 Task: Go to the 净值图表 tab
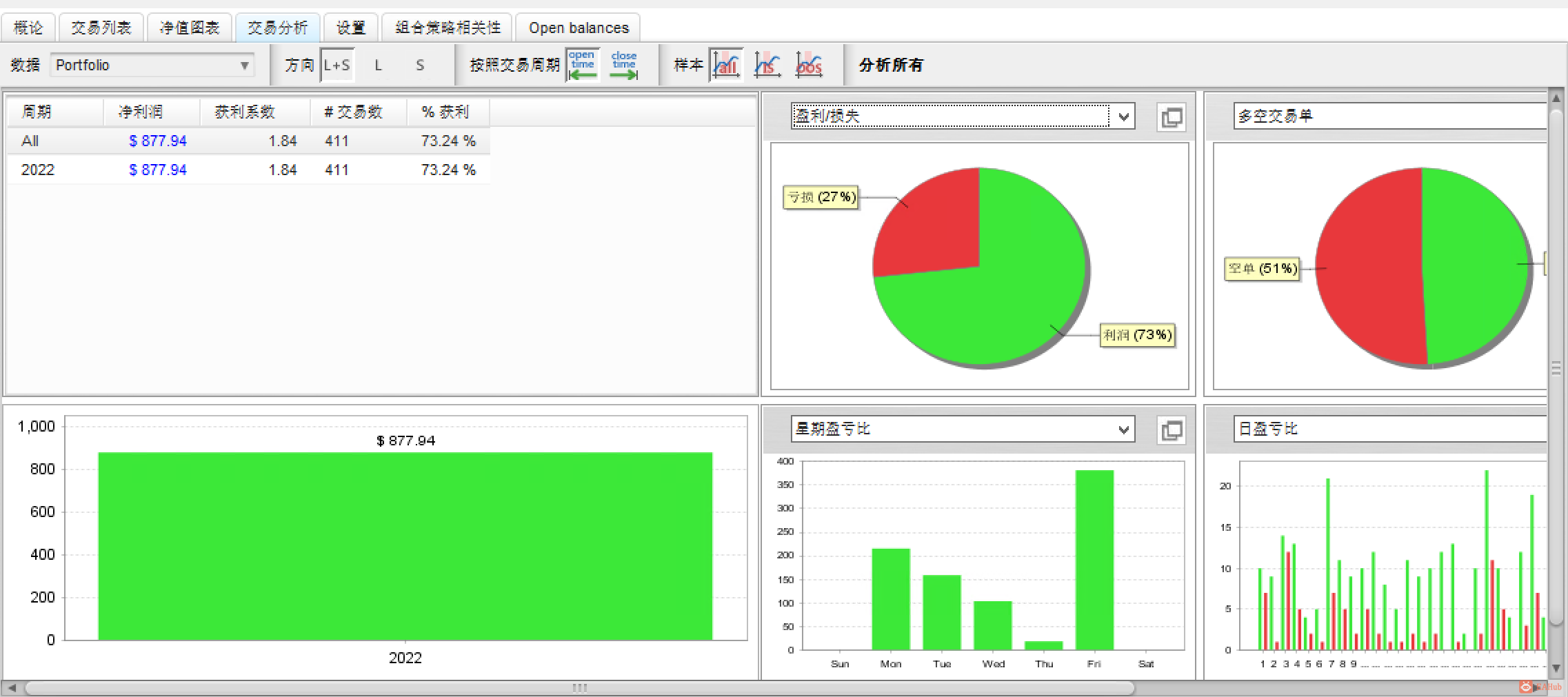click(190, 28)
